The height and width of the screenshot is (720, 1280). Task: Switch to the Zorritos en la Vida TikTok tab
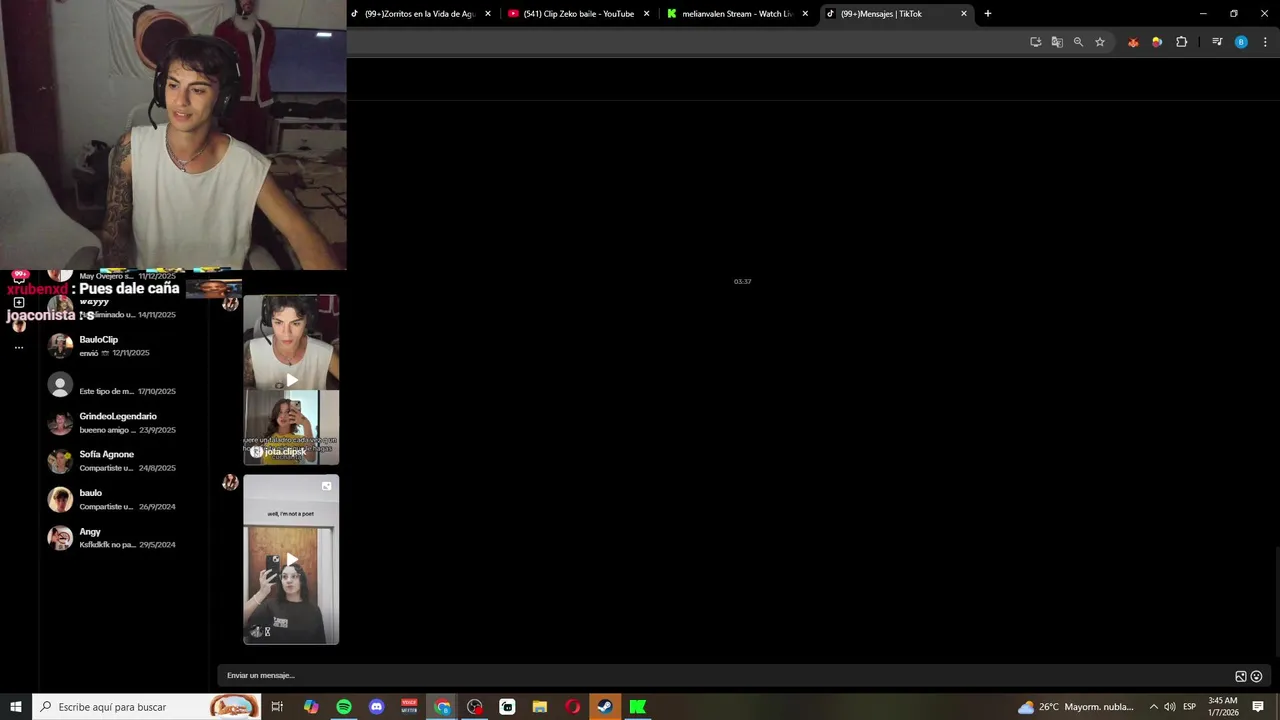[x=420, y=14]
